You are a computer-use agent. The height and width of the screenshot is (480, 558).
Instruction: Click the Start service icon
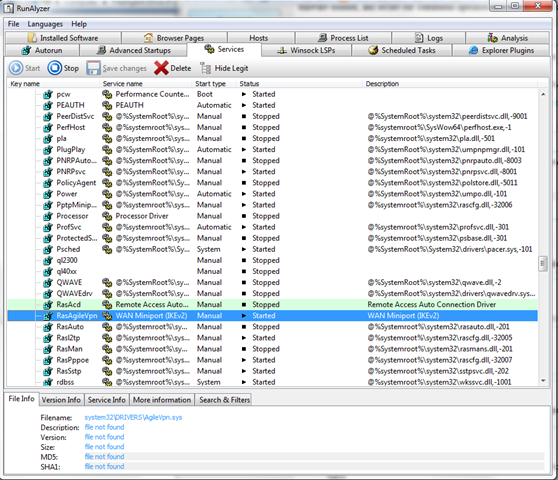16,68
